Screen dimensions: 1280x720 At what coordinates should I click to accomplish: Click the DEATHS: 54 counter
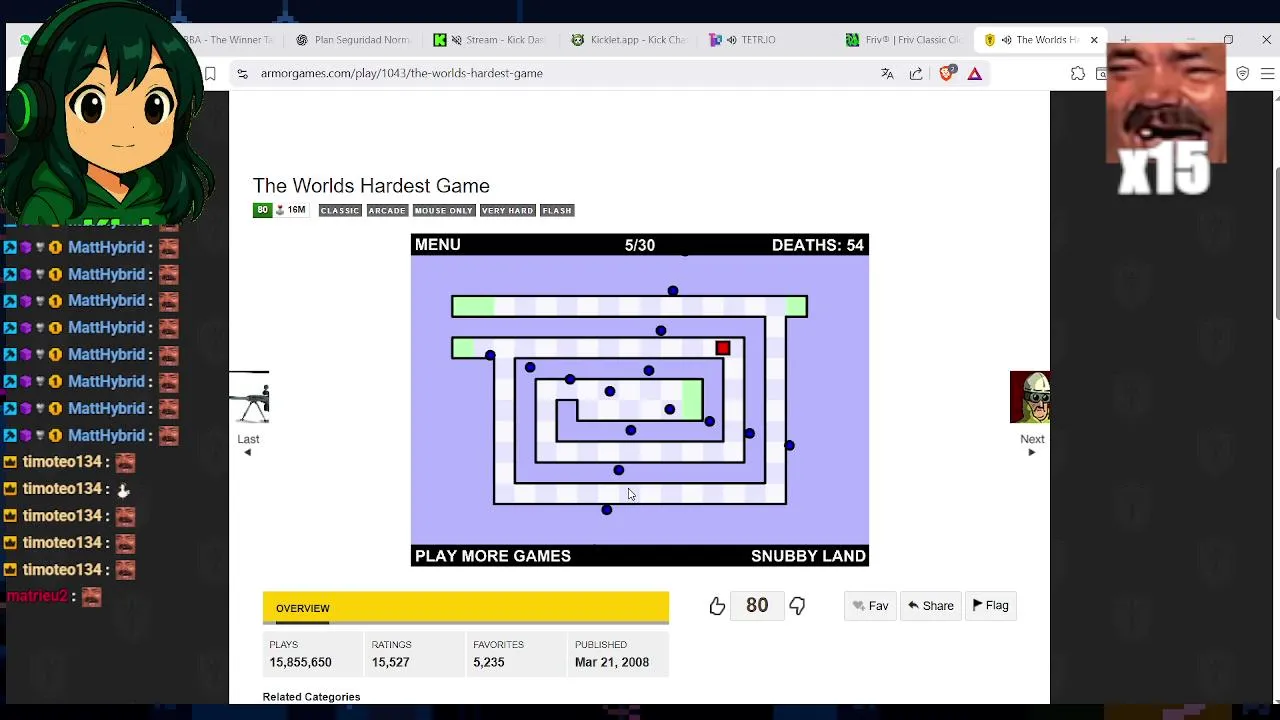tap(817, 245)
